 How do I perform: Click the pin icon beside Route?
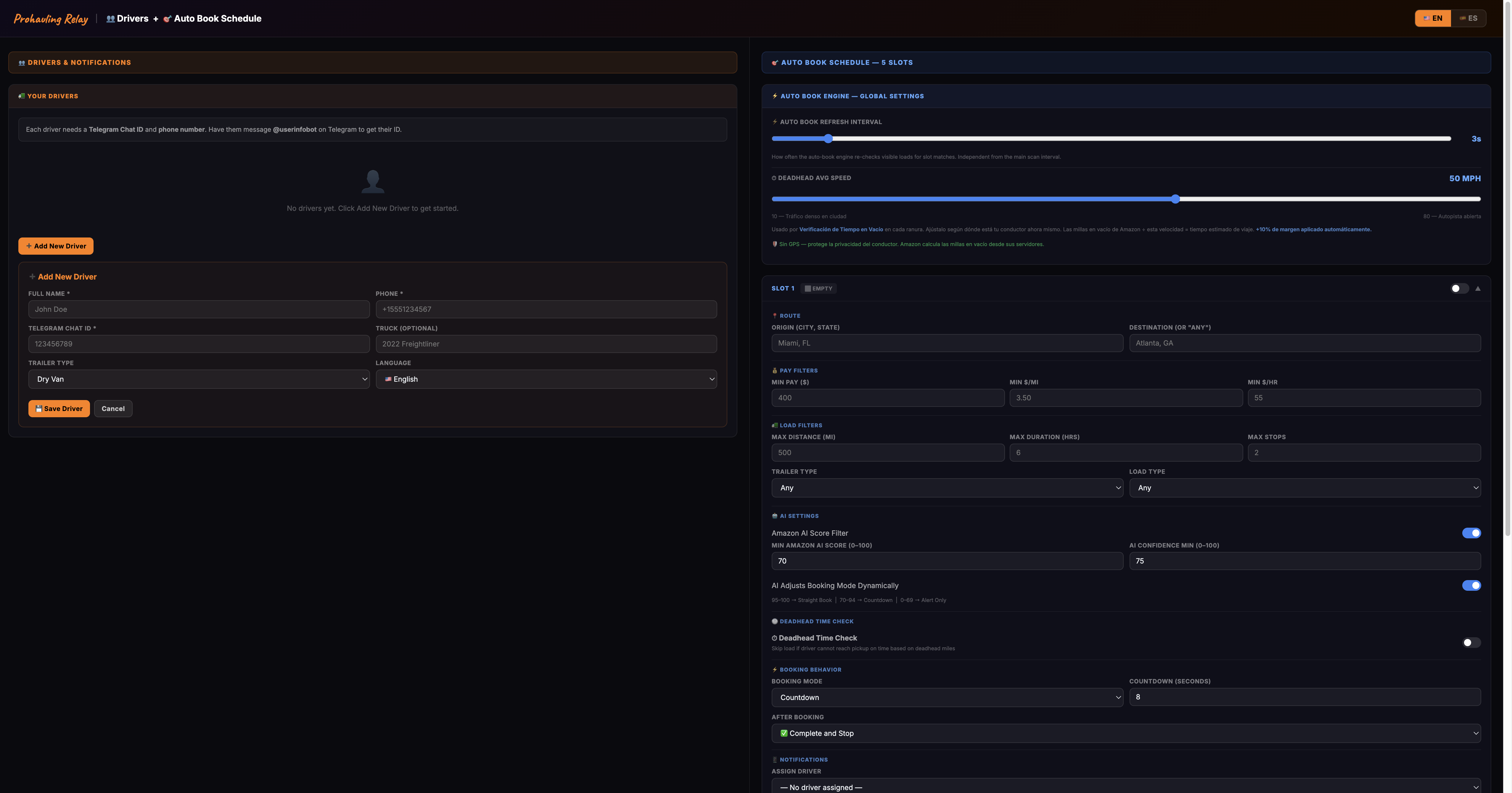pos(775,316)
